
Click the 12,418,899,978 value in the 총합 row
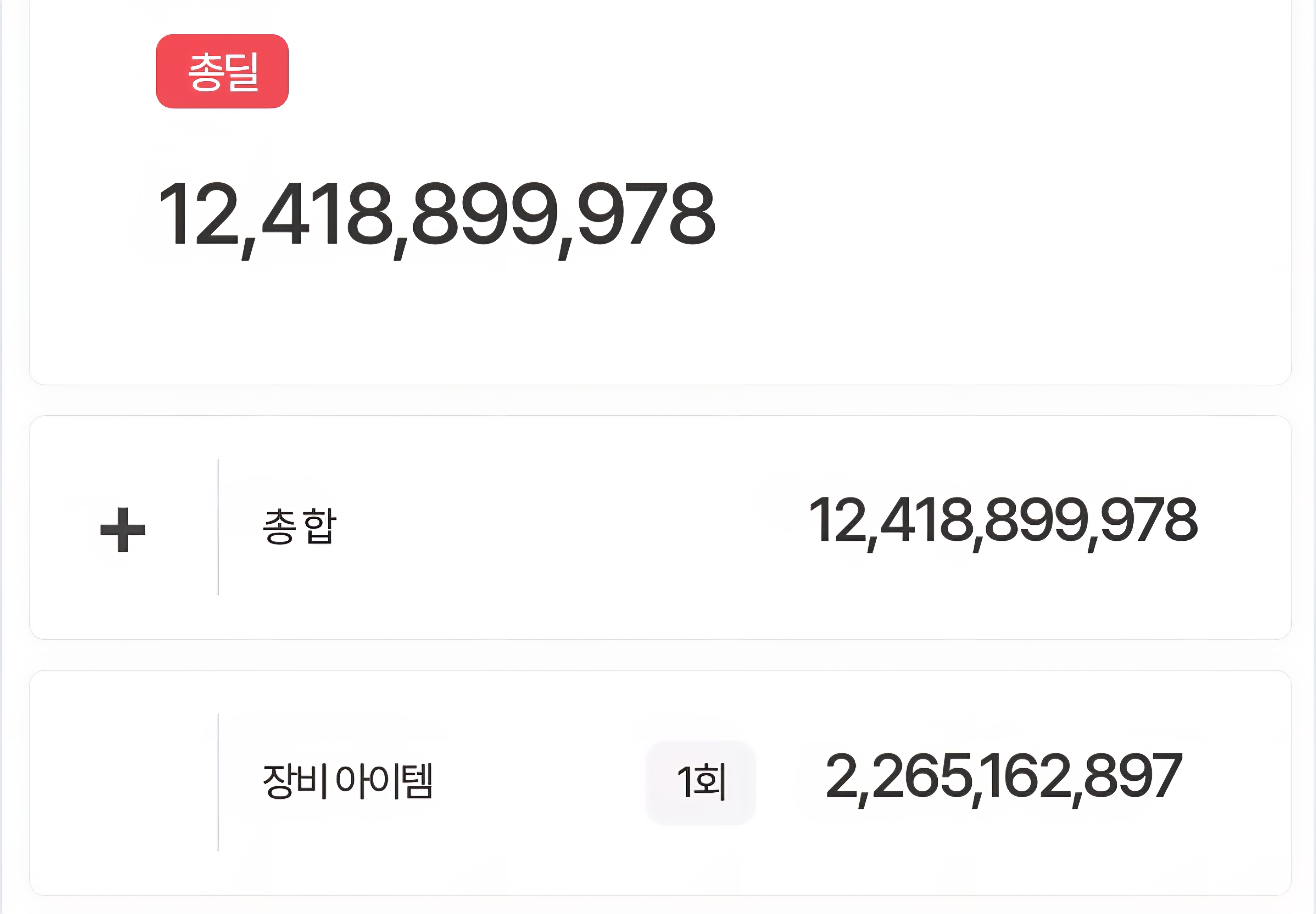point(1003,521)
